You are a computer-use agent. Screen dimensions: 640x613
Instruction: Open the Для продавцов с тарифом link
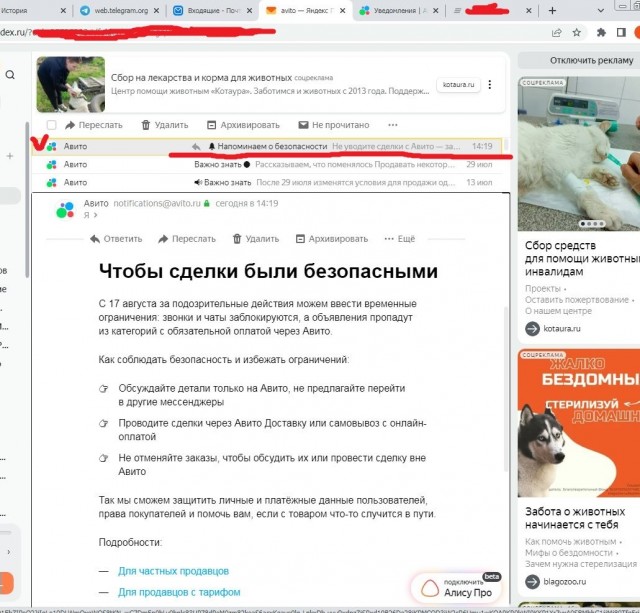click(x=179, y=592)
